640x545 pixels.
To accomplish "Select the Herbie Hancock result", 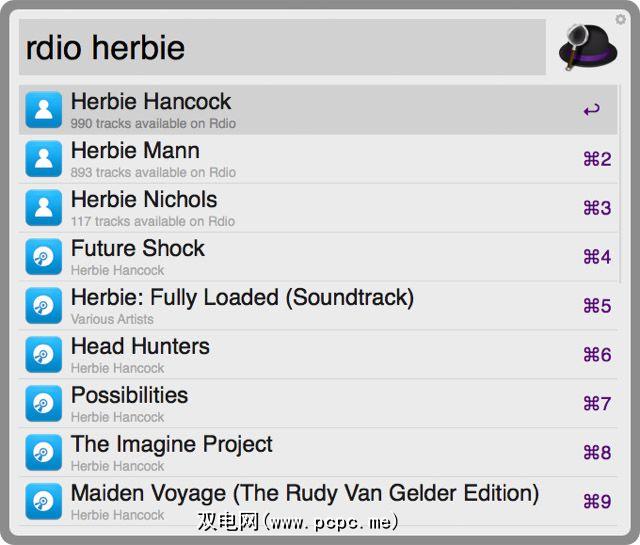I will 151,102.
